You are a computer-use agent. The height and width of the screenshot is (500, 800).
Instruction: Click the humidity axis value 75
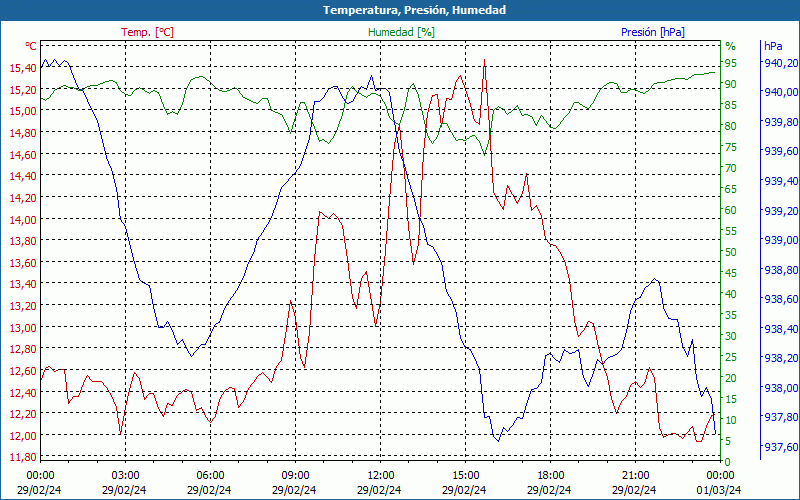click(x=731, y=147)
